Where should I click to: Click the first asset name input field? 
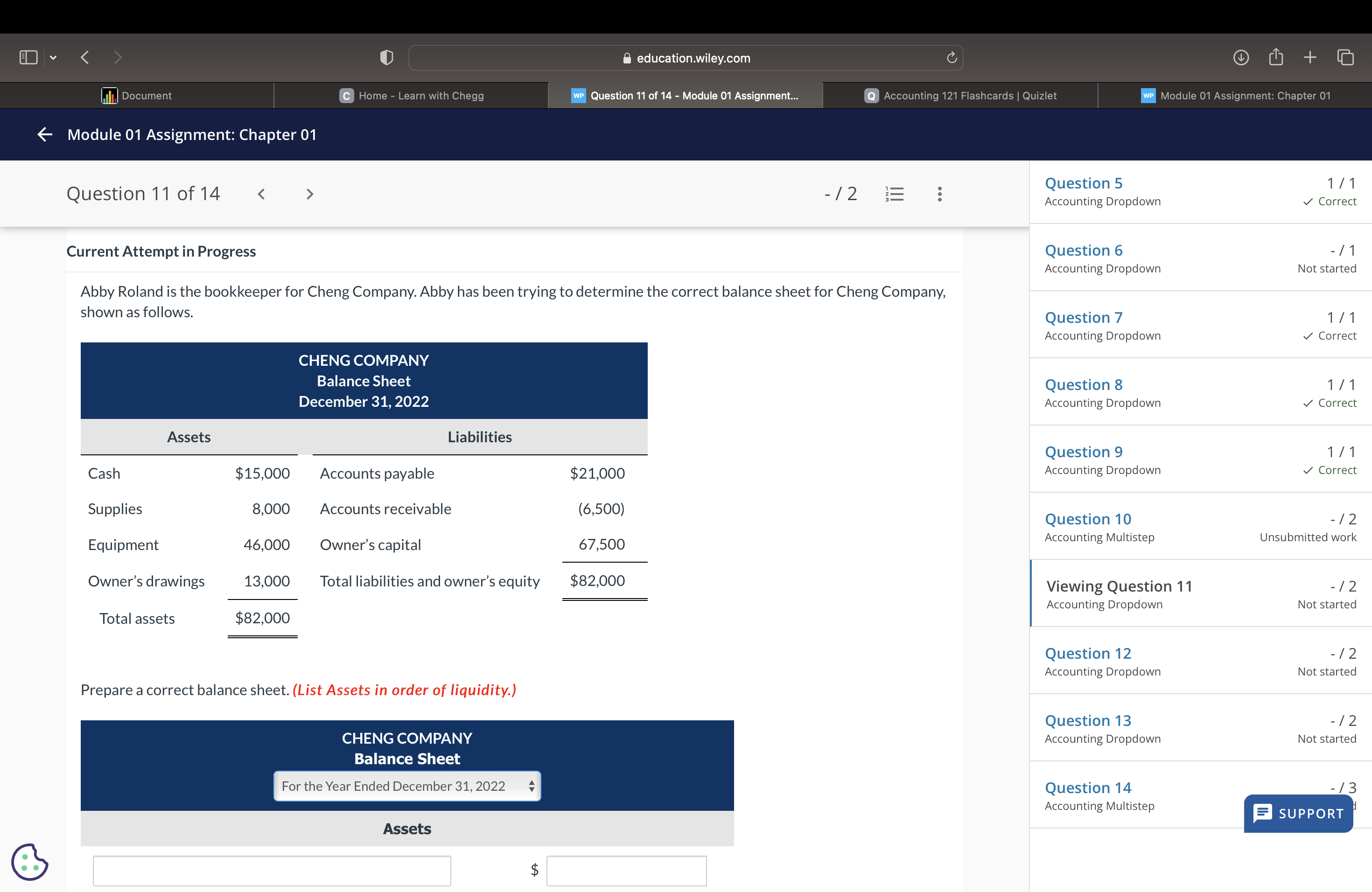pyautogui.click(x=272, y=871)
